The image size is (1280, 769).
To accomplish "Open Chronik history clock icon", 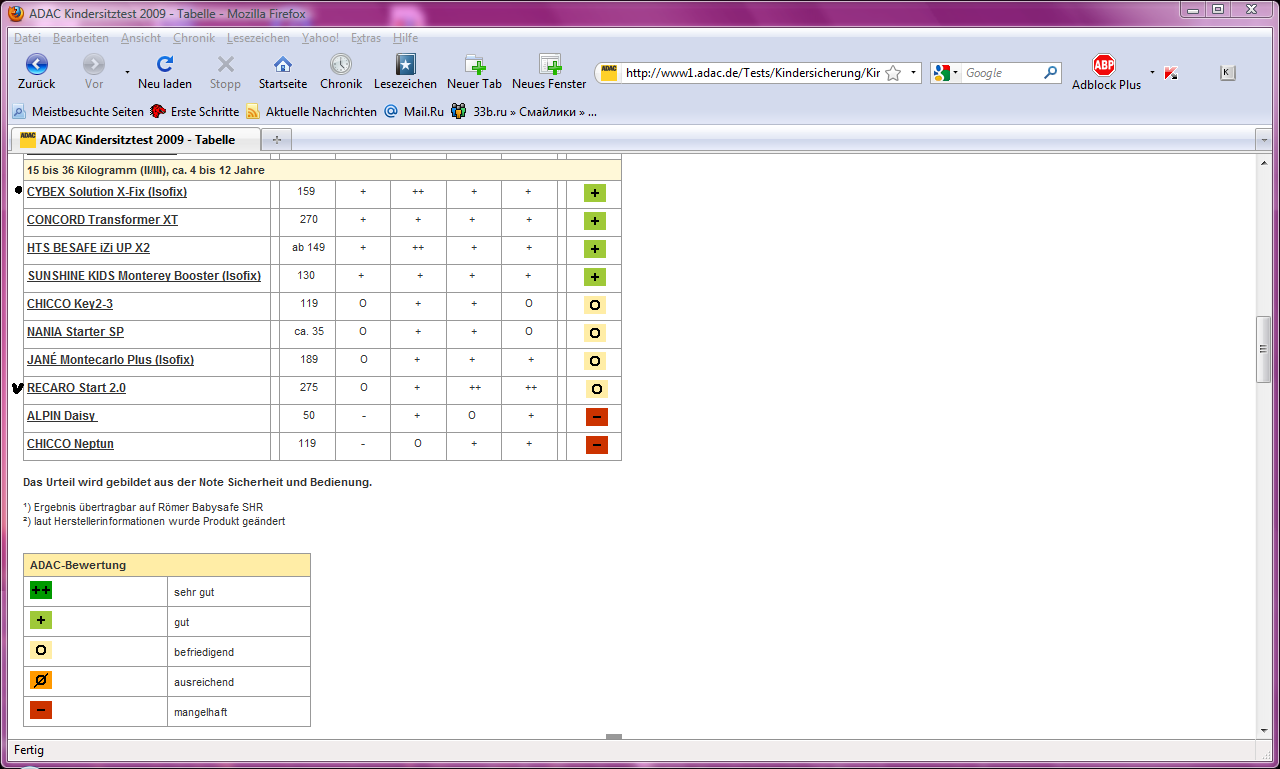I will 341,65.
